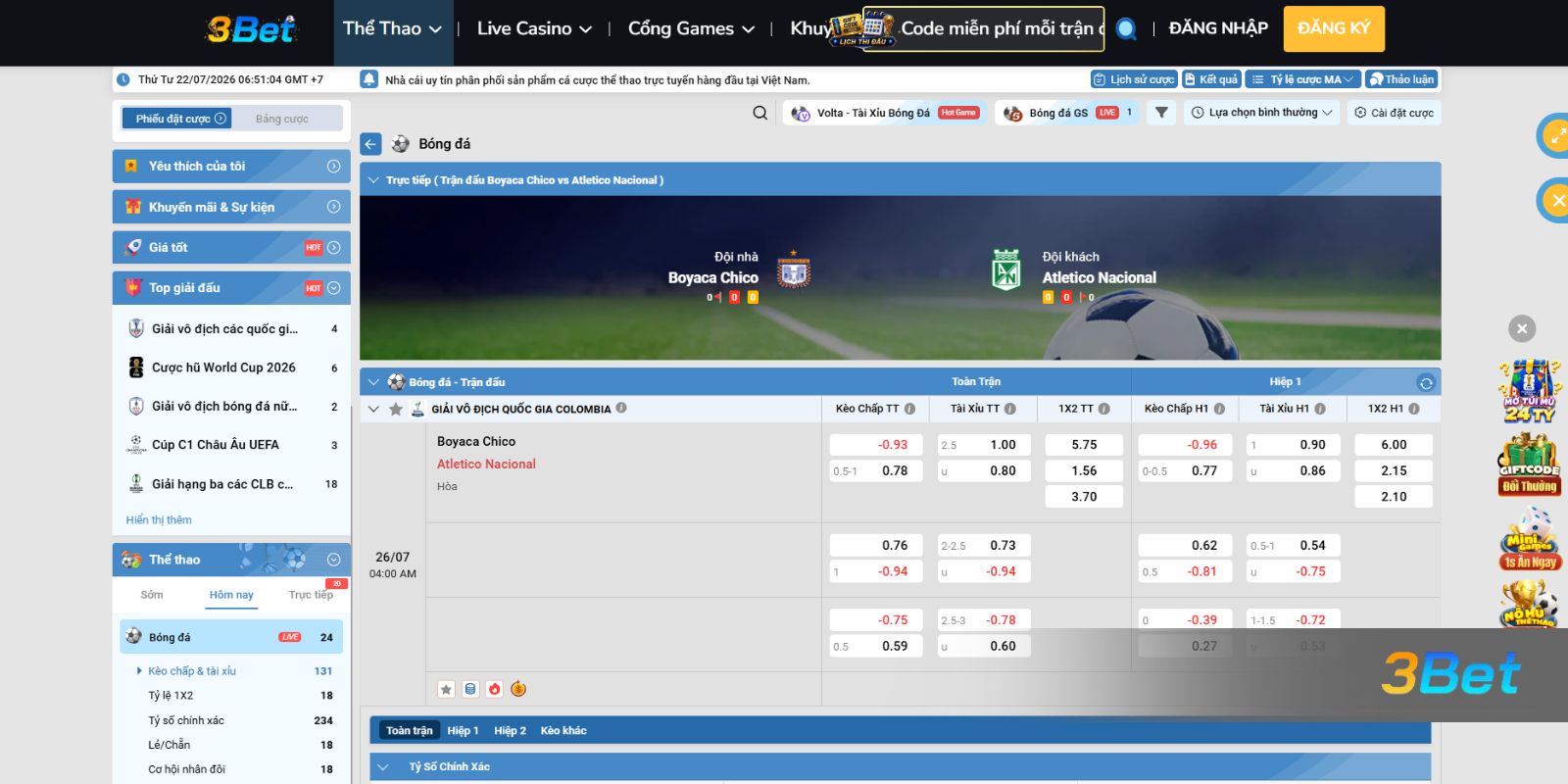Switch to Bảng cược tab

coord(282,119)
